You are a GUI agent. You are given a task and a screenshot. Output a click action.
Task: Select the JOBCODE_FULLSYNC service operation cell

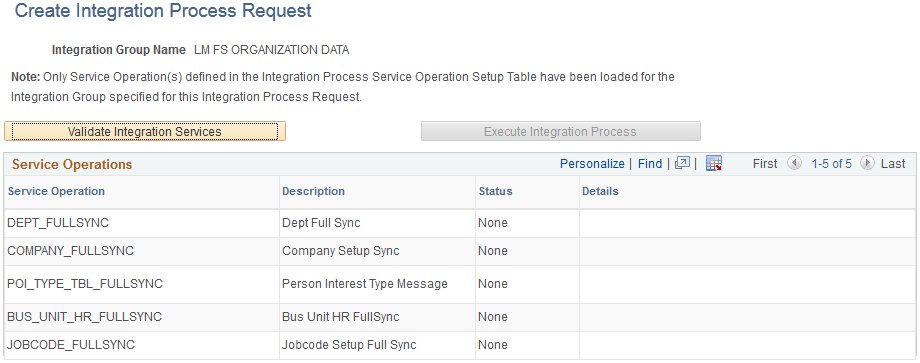(141, 345)
